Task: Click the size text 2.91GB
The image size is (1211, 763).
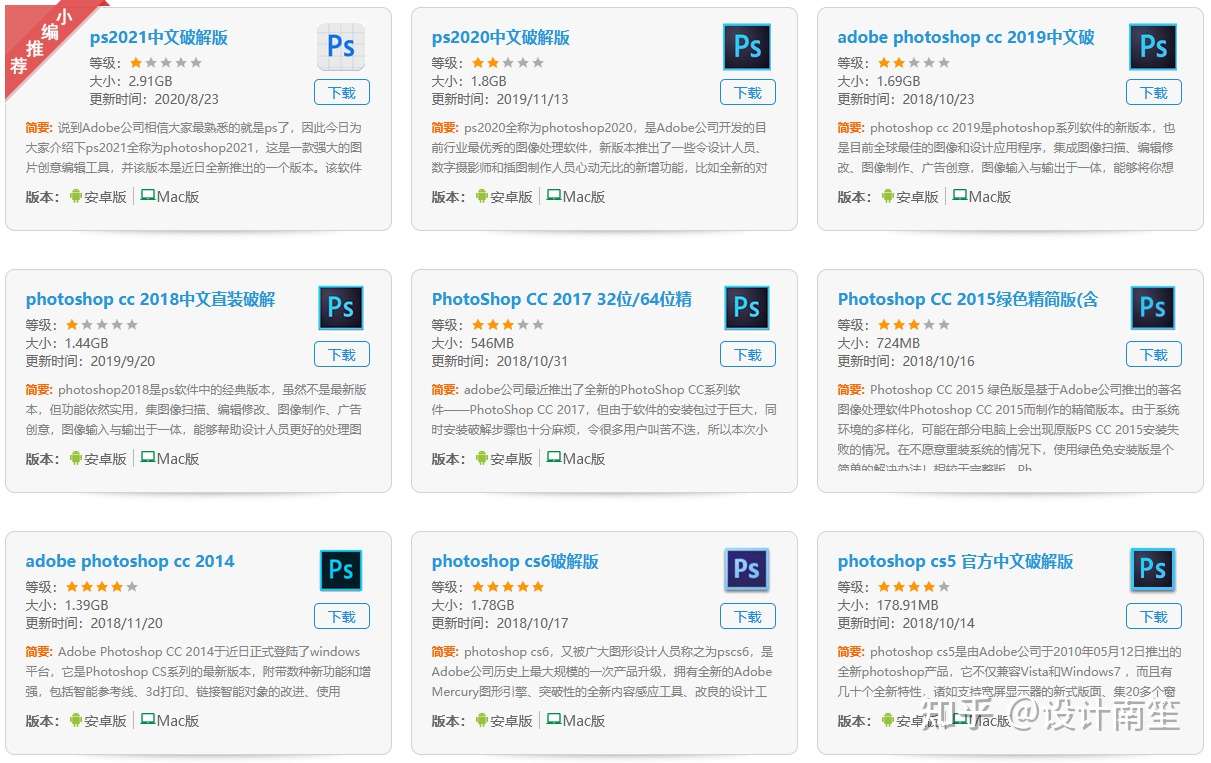Action: [149, 81]
